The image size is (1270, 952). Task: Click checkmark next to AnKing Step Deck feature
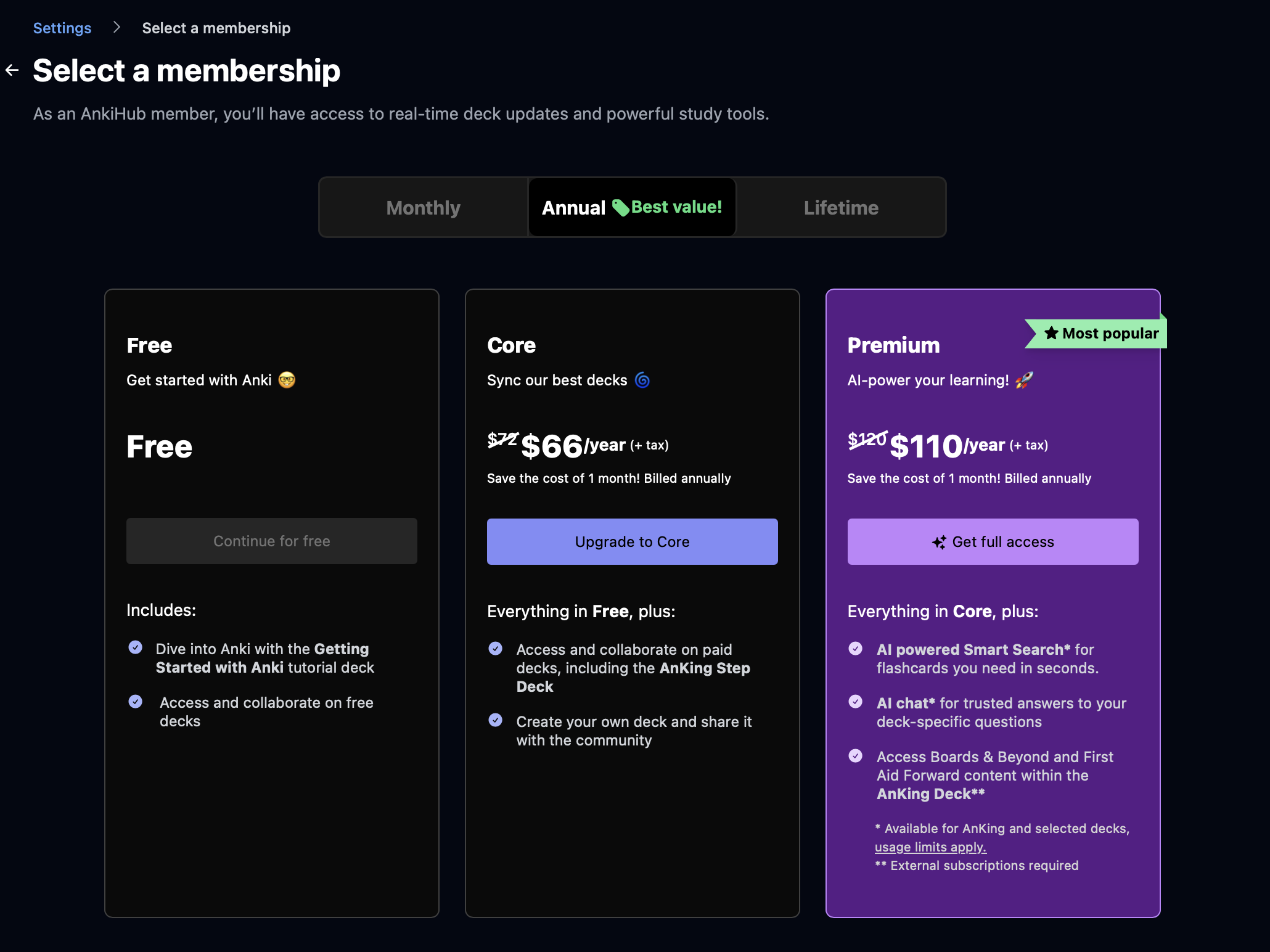point(496,648)
